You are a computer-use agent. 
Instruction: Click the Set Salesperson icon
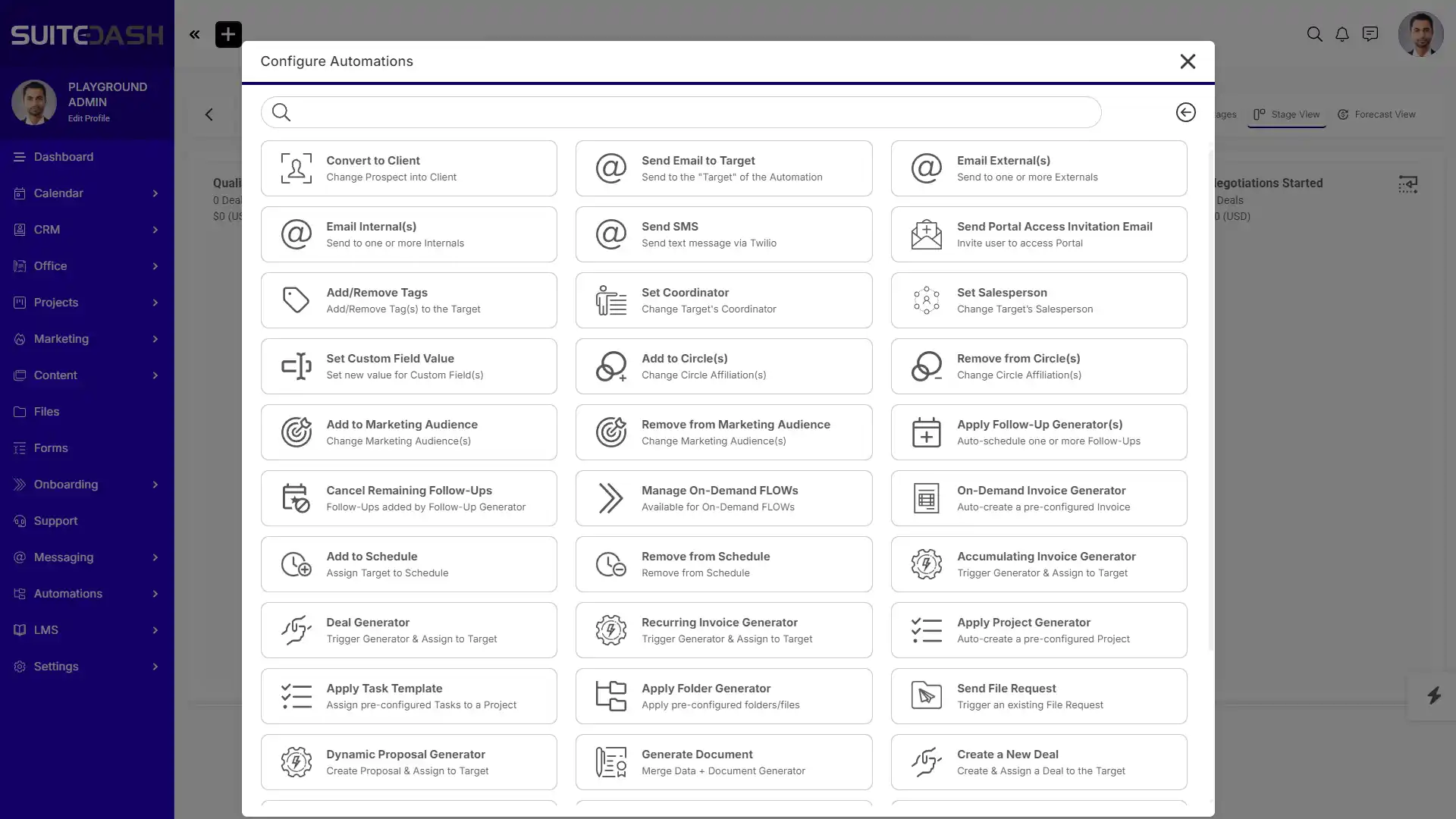point(926,300)
